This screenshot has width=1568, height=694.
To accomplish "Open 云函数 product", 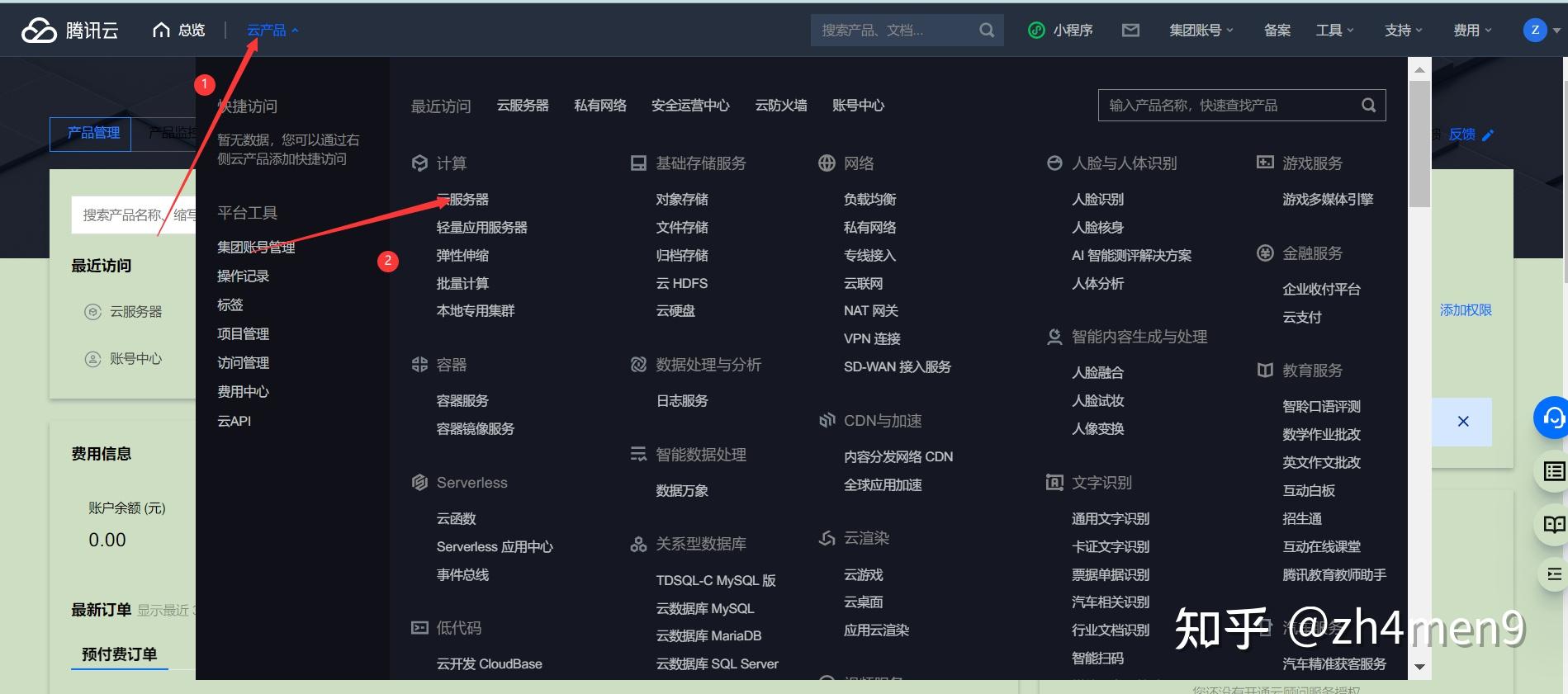I will pos(456,519).
